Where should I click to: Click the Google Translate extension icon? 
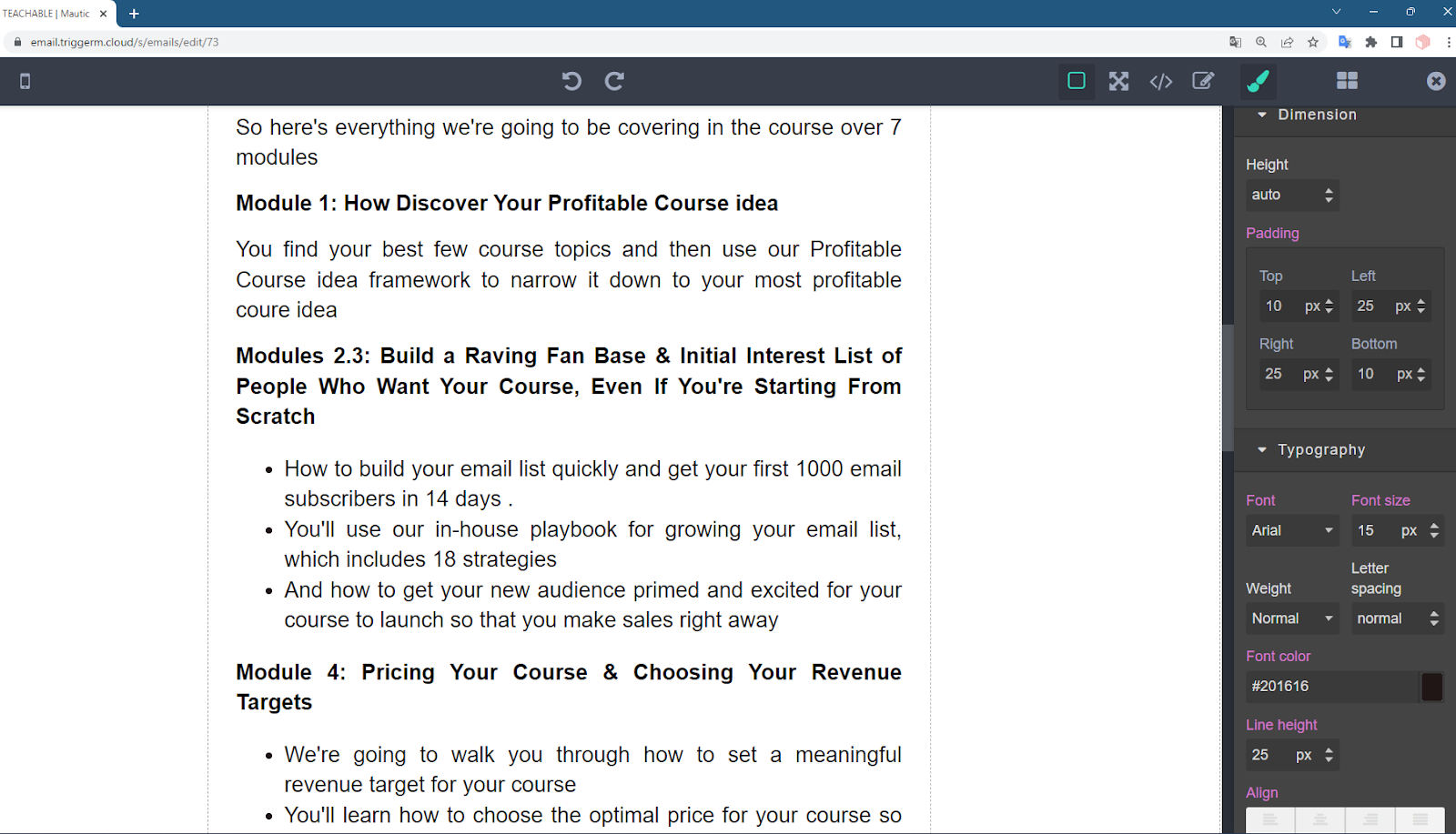[x=1345, y=42]
